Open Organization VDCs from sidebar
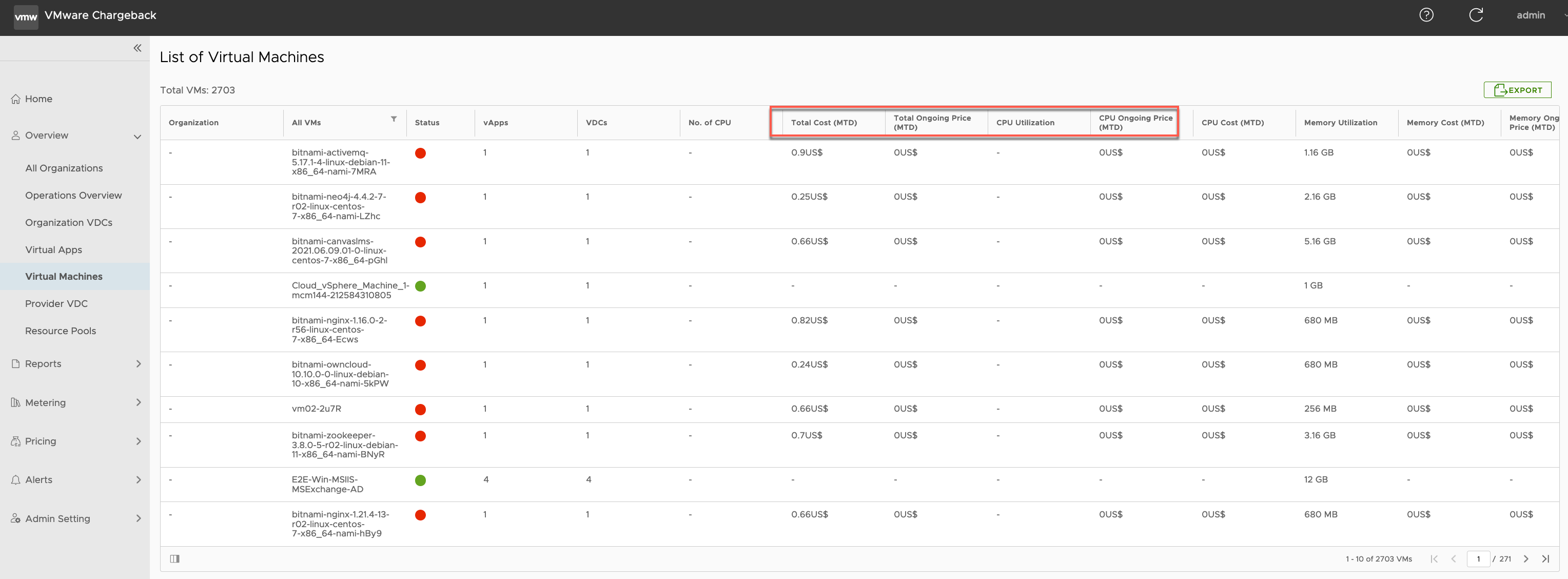Screen dimensions: 1568x579 [x=68, y=222]
